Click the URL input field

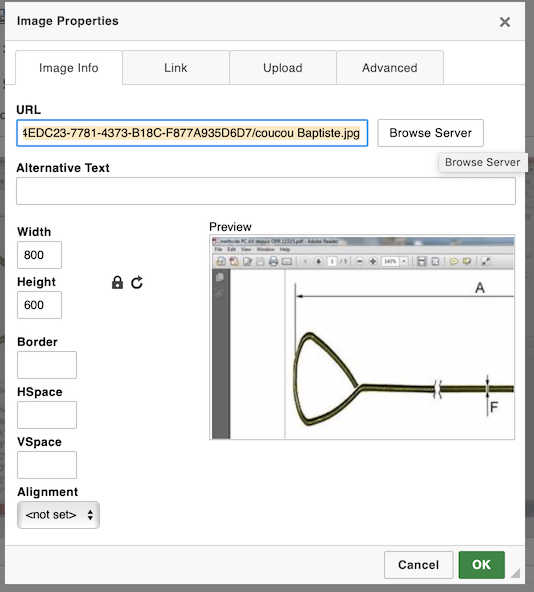(192, 133)
